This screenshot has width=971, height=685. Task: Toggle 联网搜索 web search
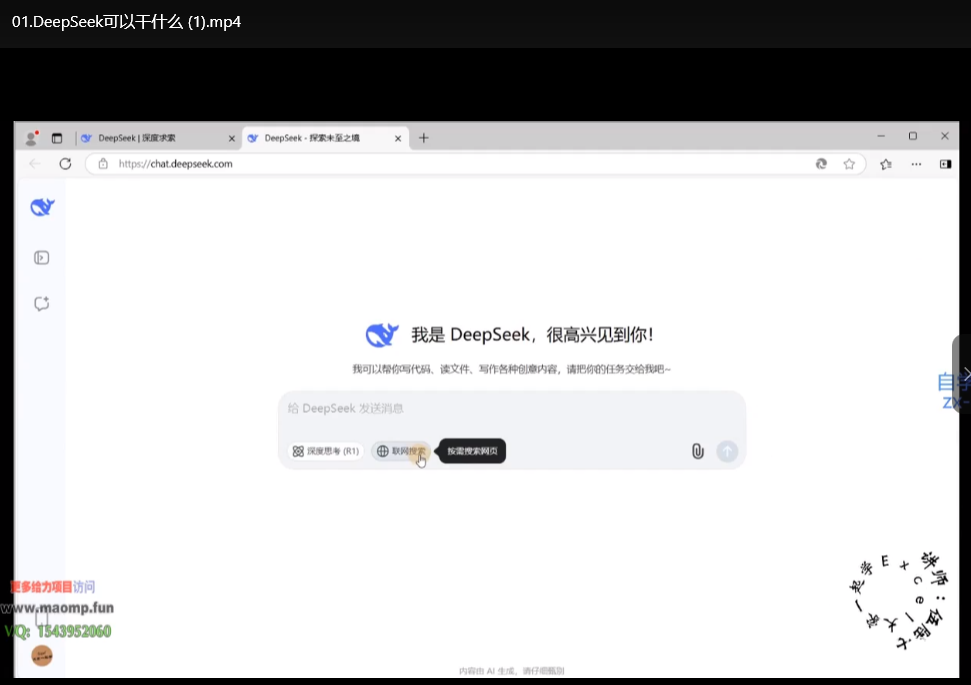pos(401,451)
